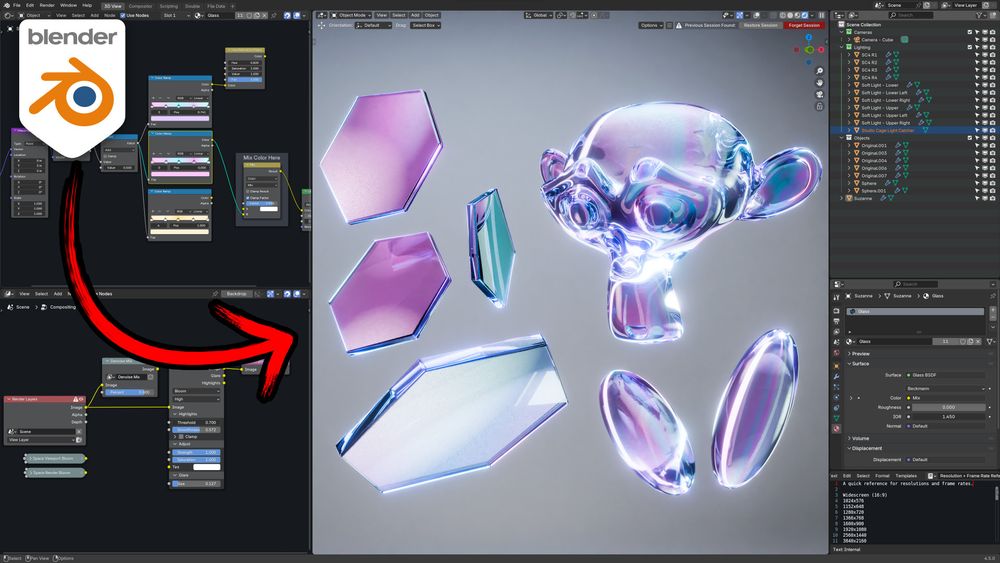Viewport: 1000px width, 563px height.
Task: Click the Beckmann distribution selector
Action: [945, 388]
